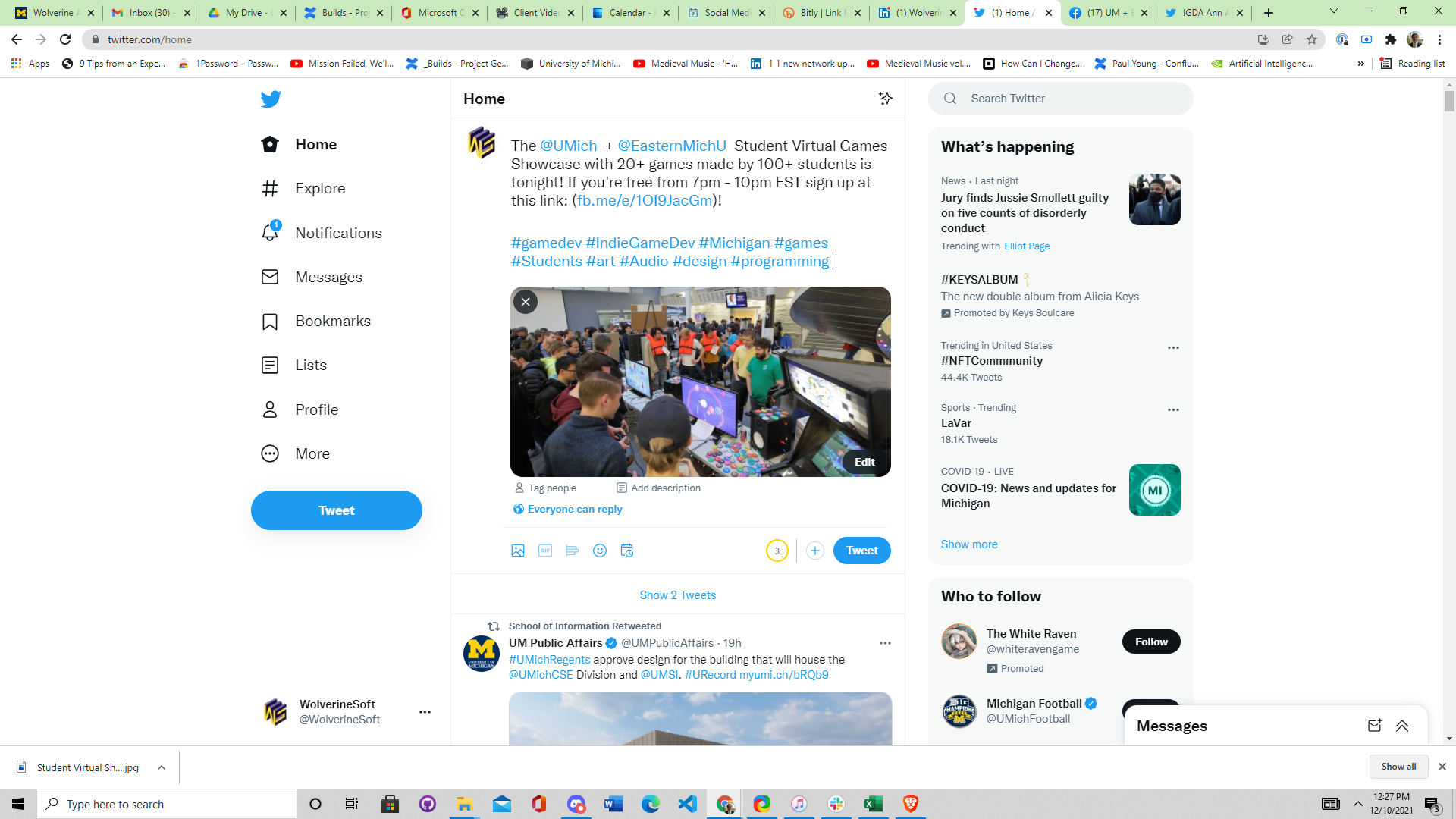1456x819 pixels.
Task: Bookmark this page with star icon
Action: click(1312, 39)
